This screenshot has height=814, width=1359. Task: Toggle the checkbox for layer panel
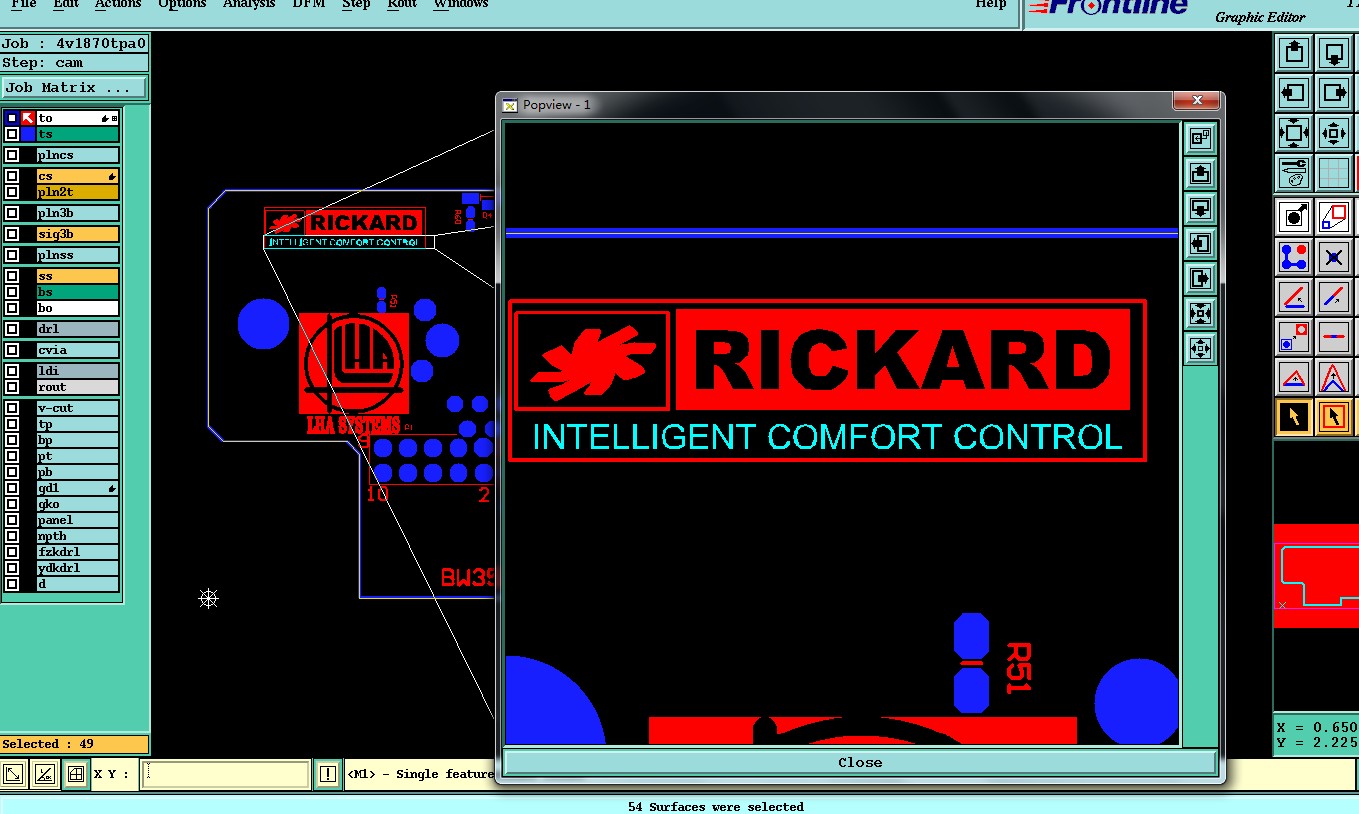(x=12, y=520)
